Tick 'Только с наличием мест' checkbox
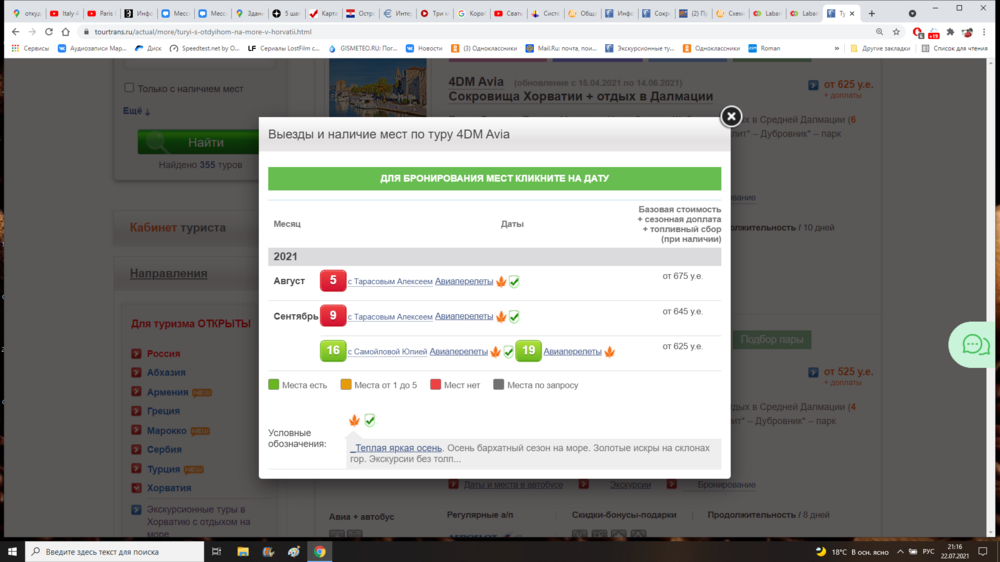1000x562 pixels. 129,89
